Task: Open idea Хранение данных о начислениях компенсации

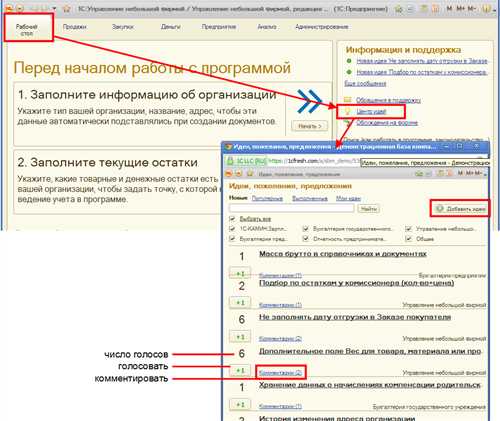Action: (x=370, y=385)
